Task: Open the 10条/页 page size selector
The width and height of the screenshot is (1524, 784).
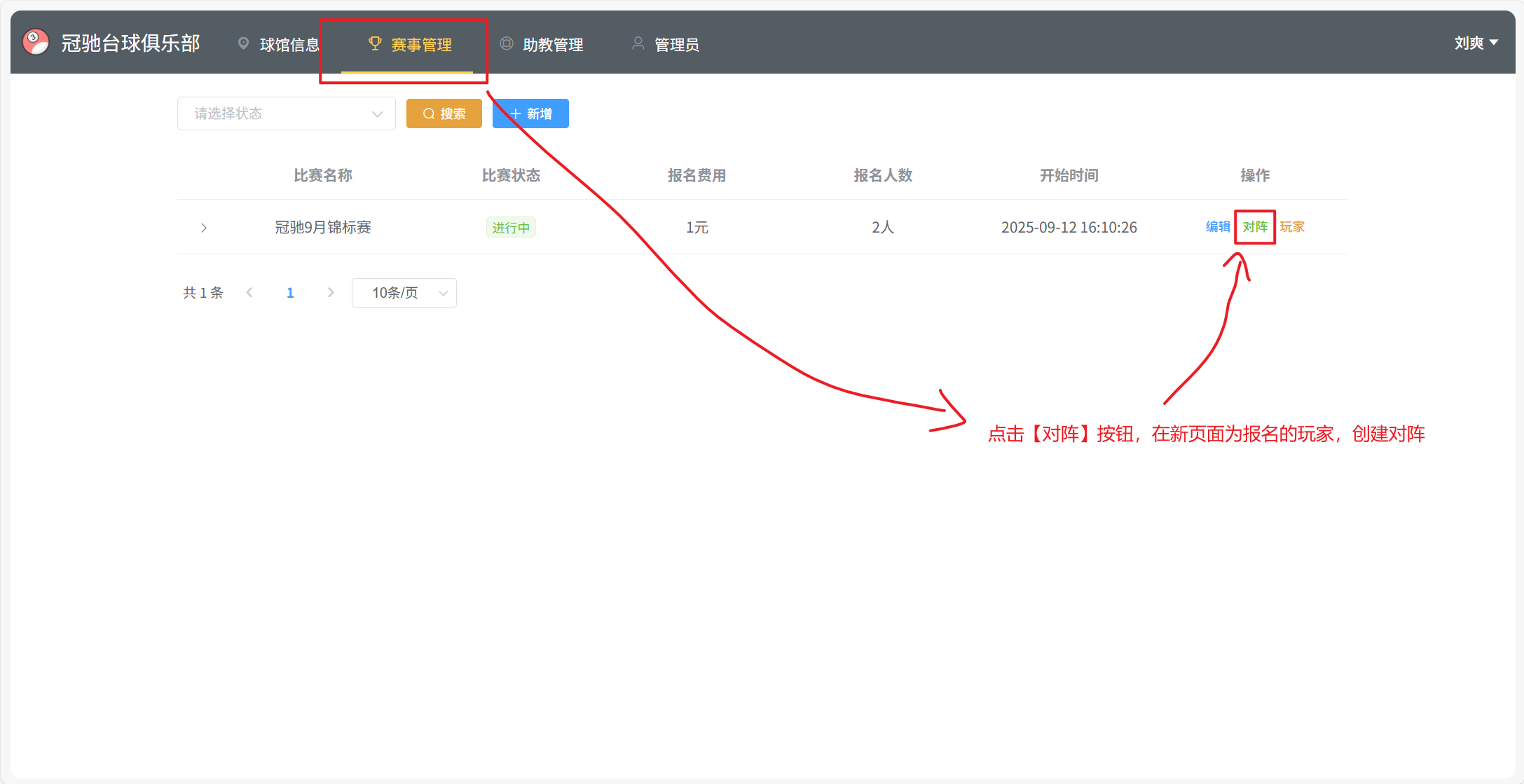Action: click(404, 293)
